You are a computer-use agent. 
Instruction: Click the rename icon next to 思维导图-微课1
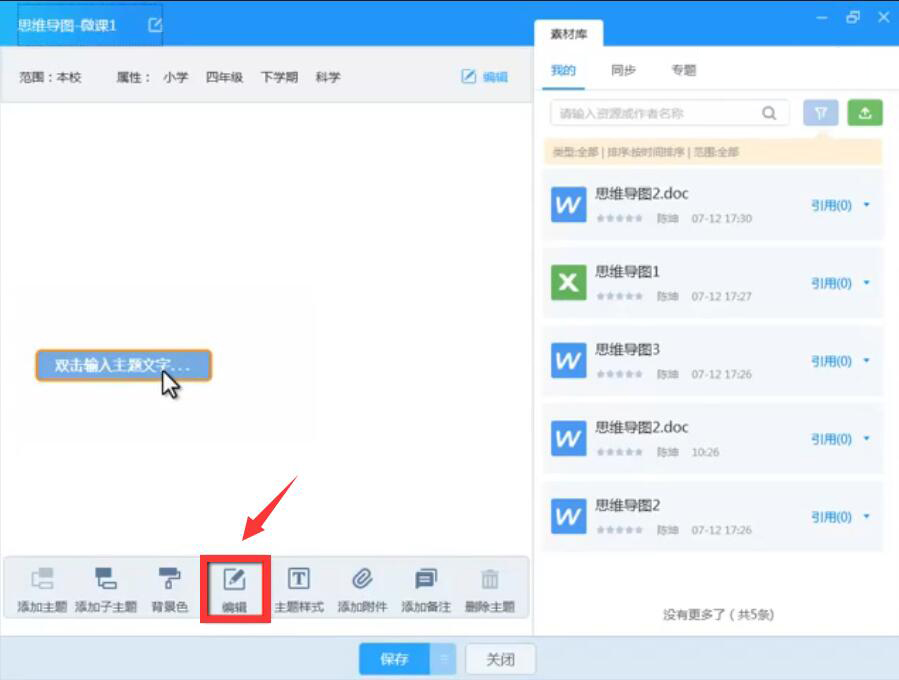(x=155, y=25)
